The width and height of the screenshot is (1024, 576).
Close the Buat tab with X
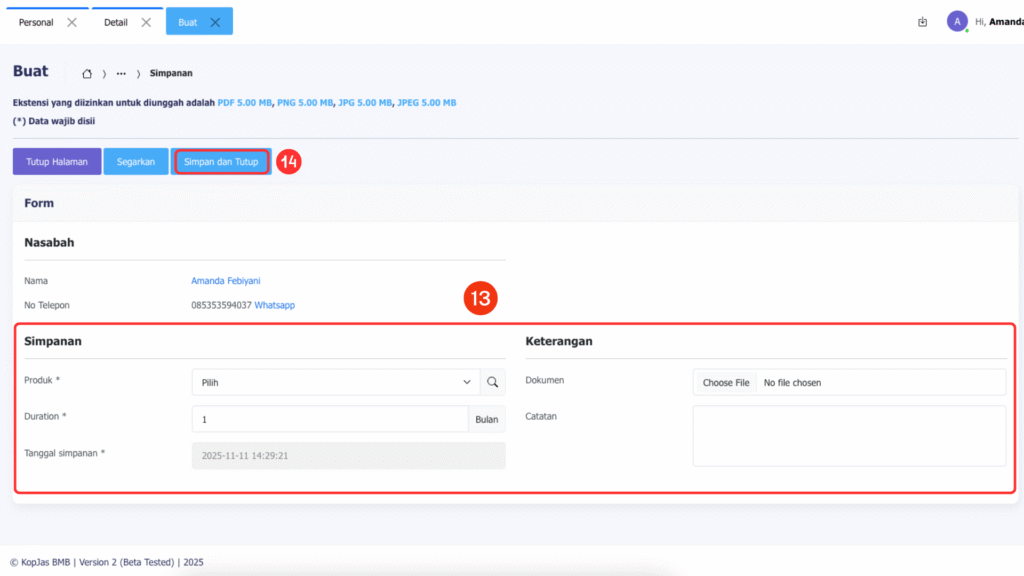(215, 22)
